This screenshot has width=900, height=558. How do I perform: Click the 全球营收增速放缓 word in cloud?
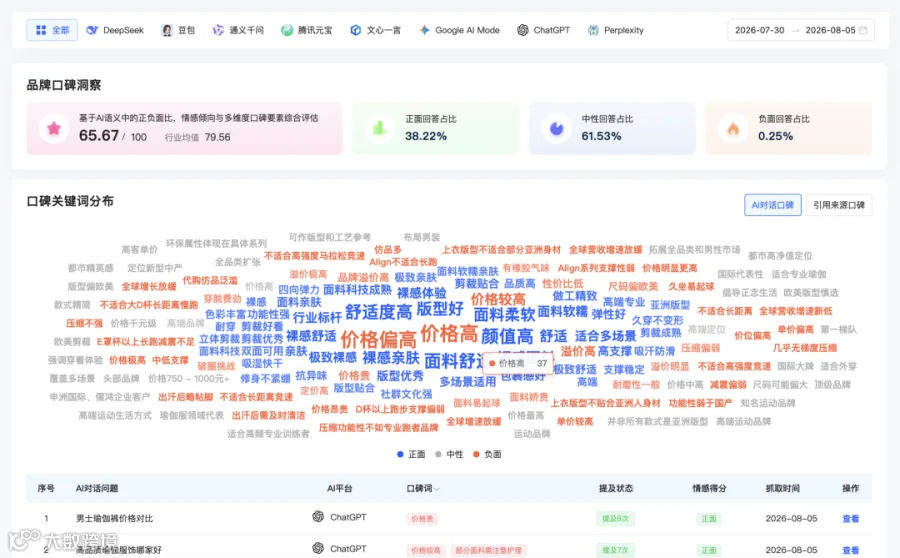click(x=605, y=250)
